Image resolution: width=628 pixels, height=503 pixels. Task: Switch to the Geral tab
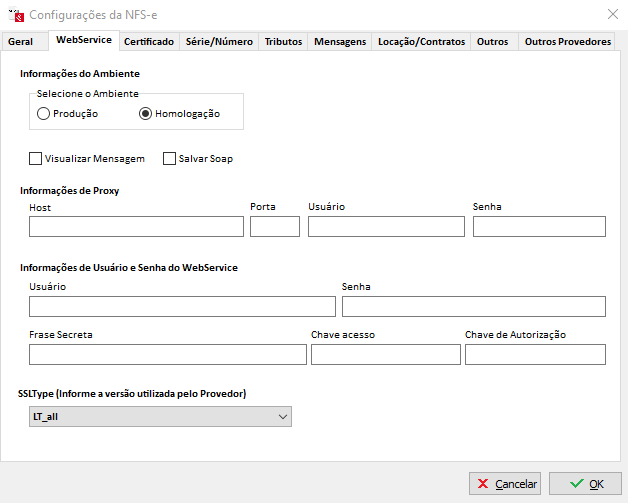(x=21, y=42)
